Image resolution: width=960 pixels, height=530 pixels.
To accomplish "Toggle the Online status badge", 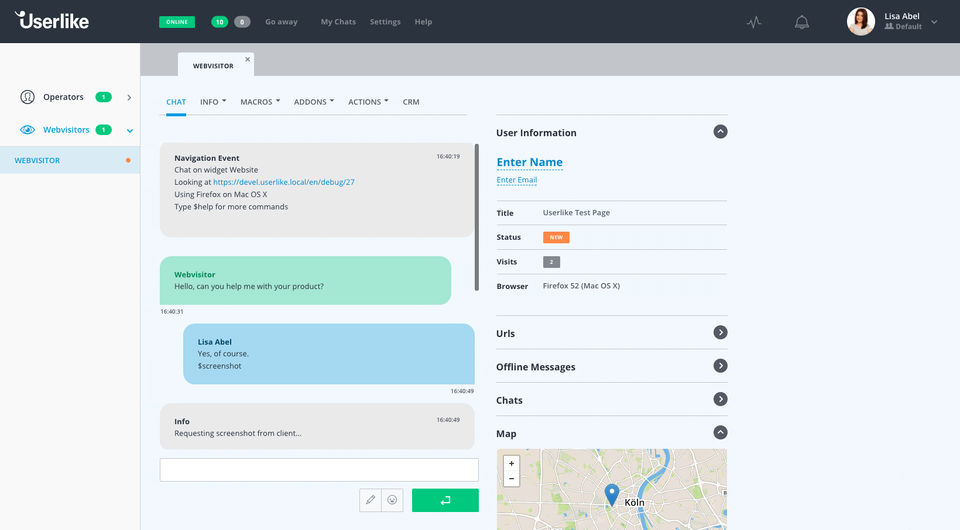I will 177,22.
